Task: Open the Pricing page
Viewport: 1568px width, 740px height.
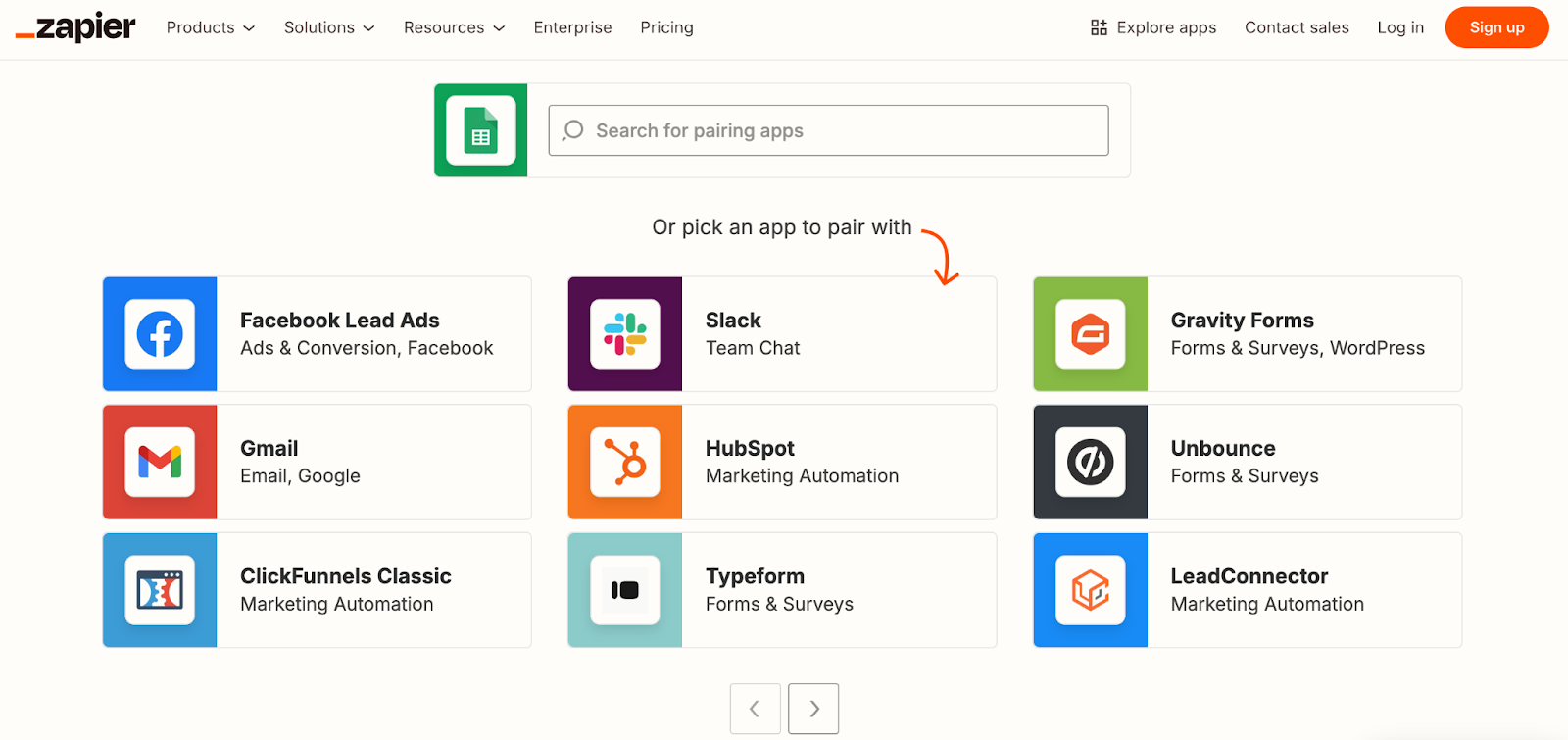Action: coord(667,27)
